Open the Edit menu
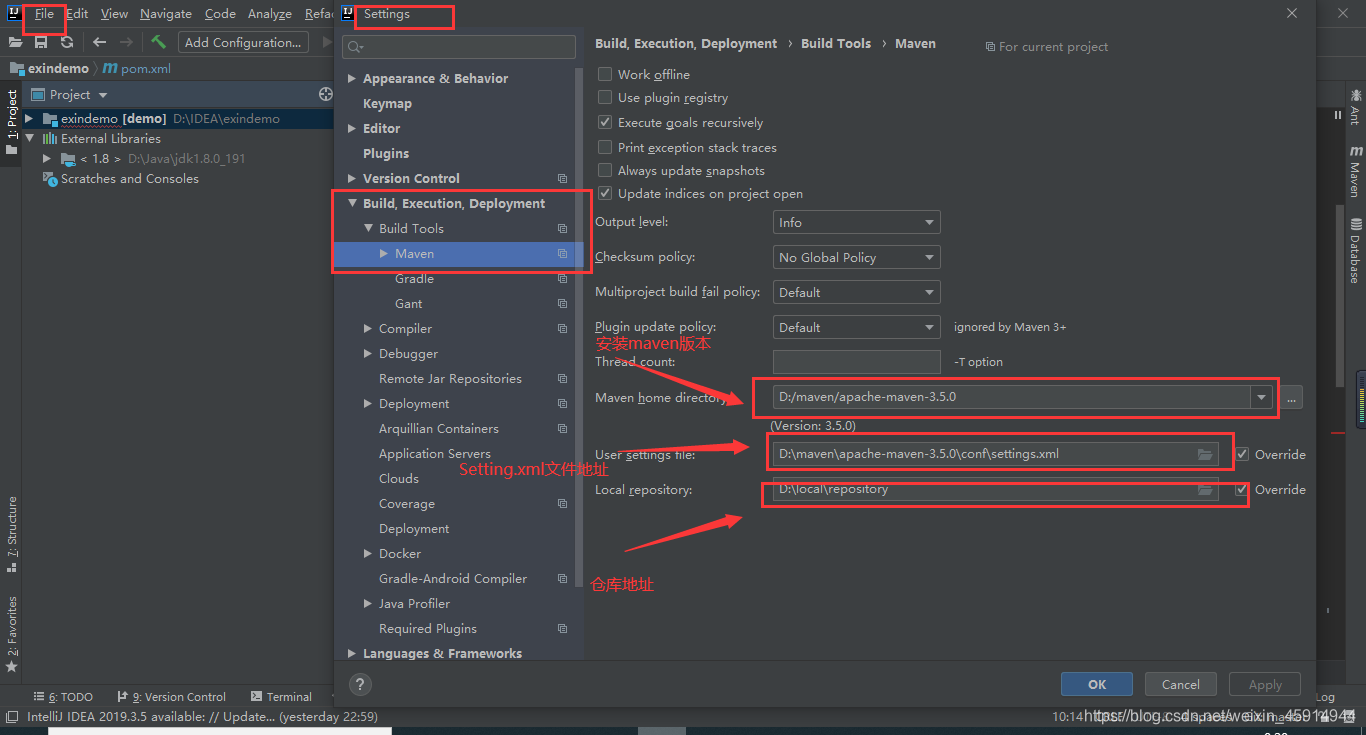 (77, 14)
